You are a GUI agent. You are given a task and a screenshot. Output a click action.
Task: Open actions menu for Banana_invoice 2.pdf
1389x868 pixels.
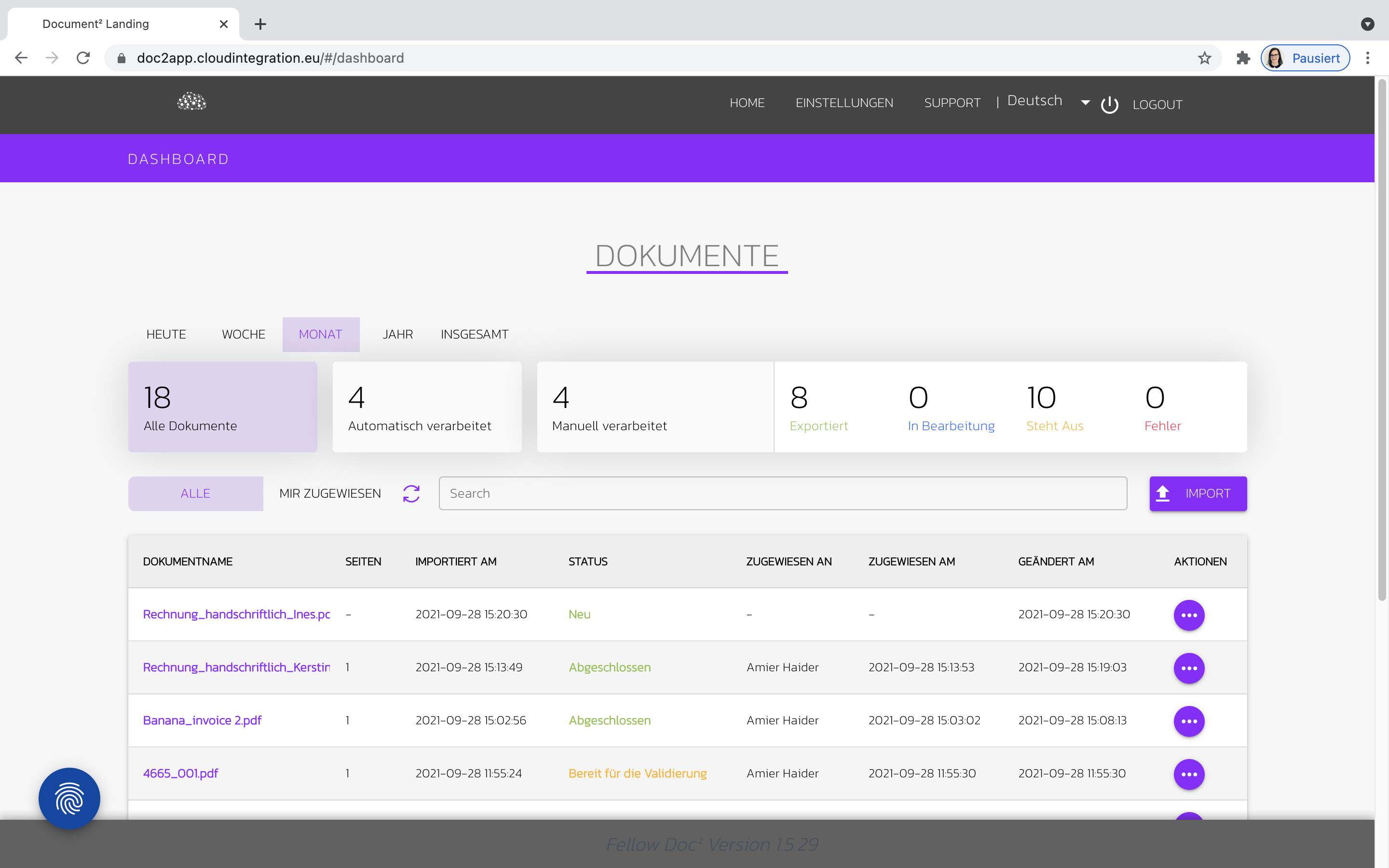(1189, 720)
